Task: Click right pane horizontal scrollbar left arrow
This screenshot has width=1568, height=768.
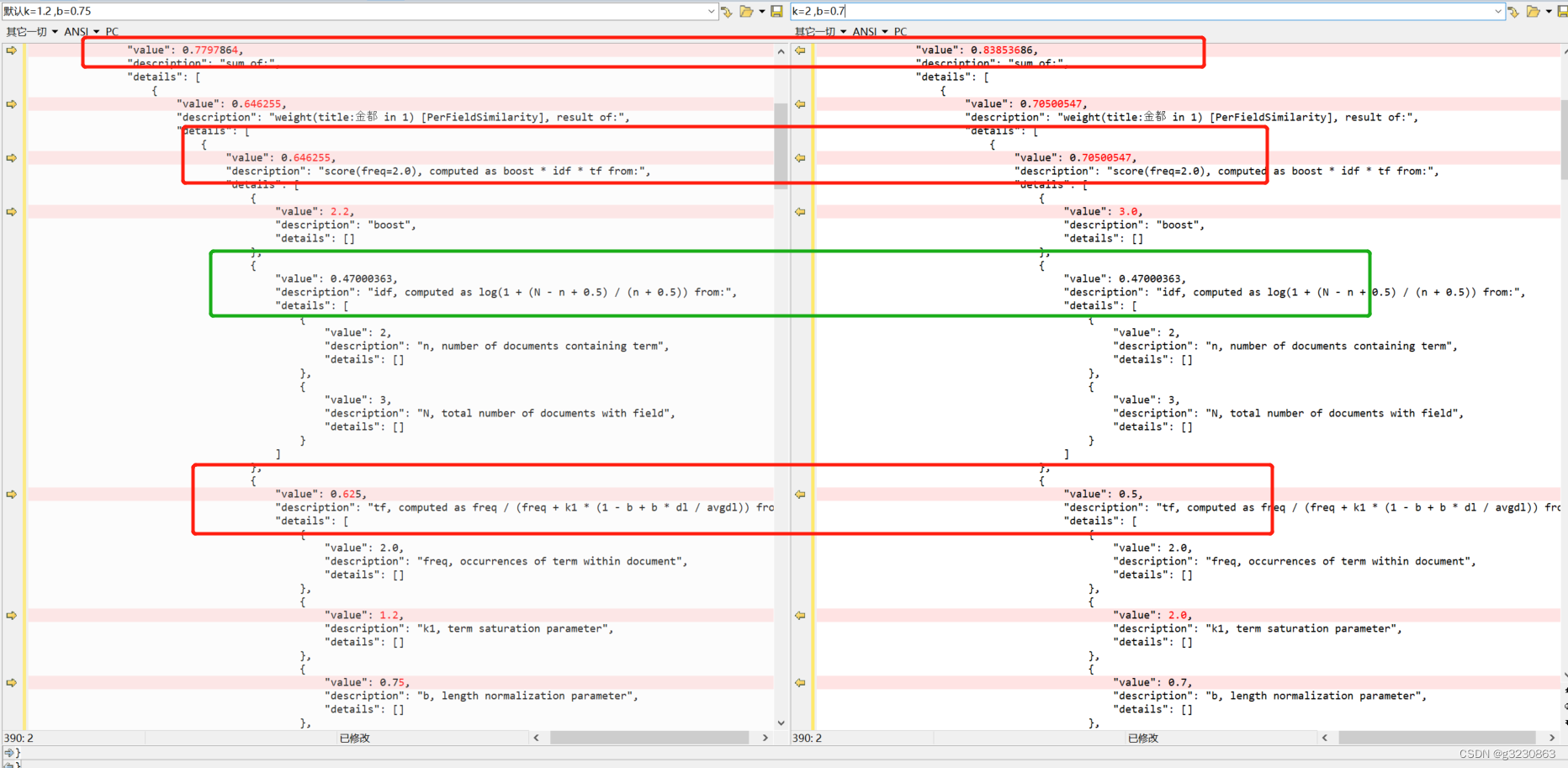Action: [x=1325, y=738]
